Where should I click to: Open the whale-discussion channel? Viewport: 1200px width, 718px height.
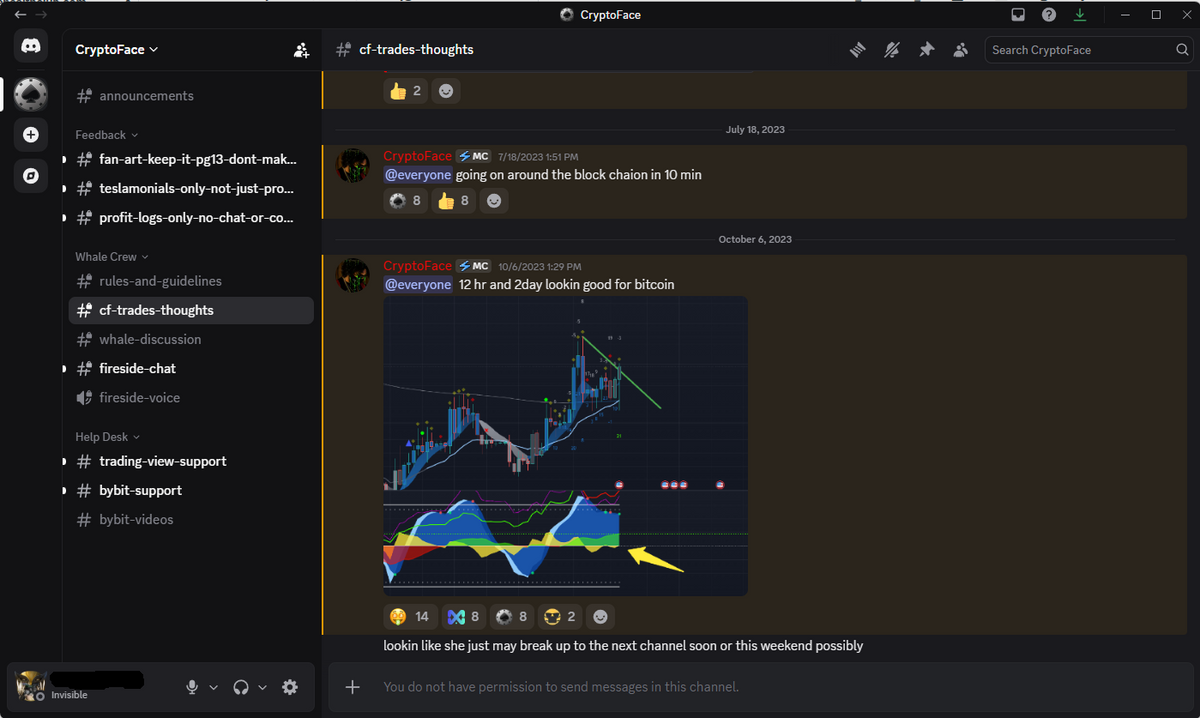(191, 339)
